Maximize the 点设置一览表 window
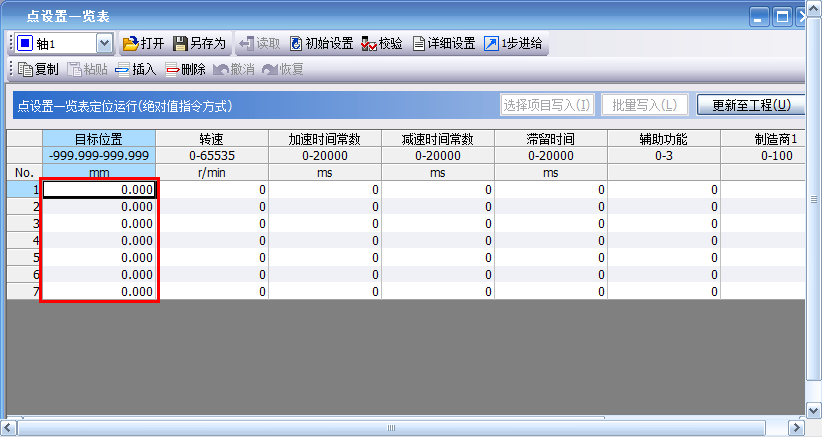This screenshot has width=822, height=438. click(x=783, y=16)
